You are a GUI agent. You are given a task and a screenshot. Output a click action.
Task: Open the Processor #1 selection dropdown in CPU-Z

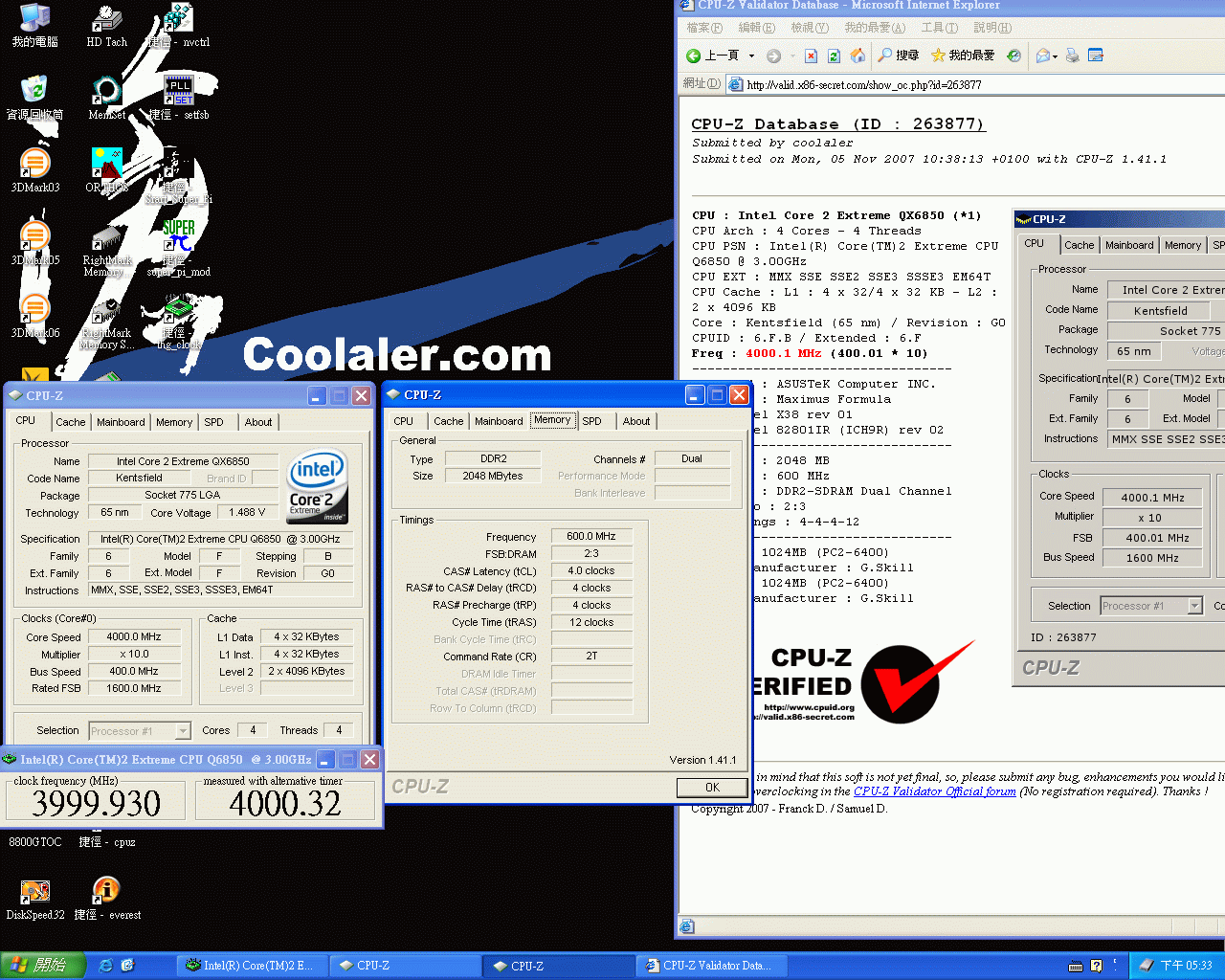pyautogui.click(x=182, y=731)
